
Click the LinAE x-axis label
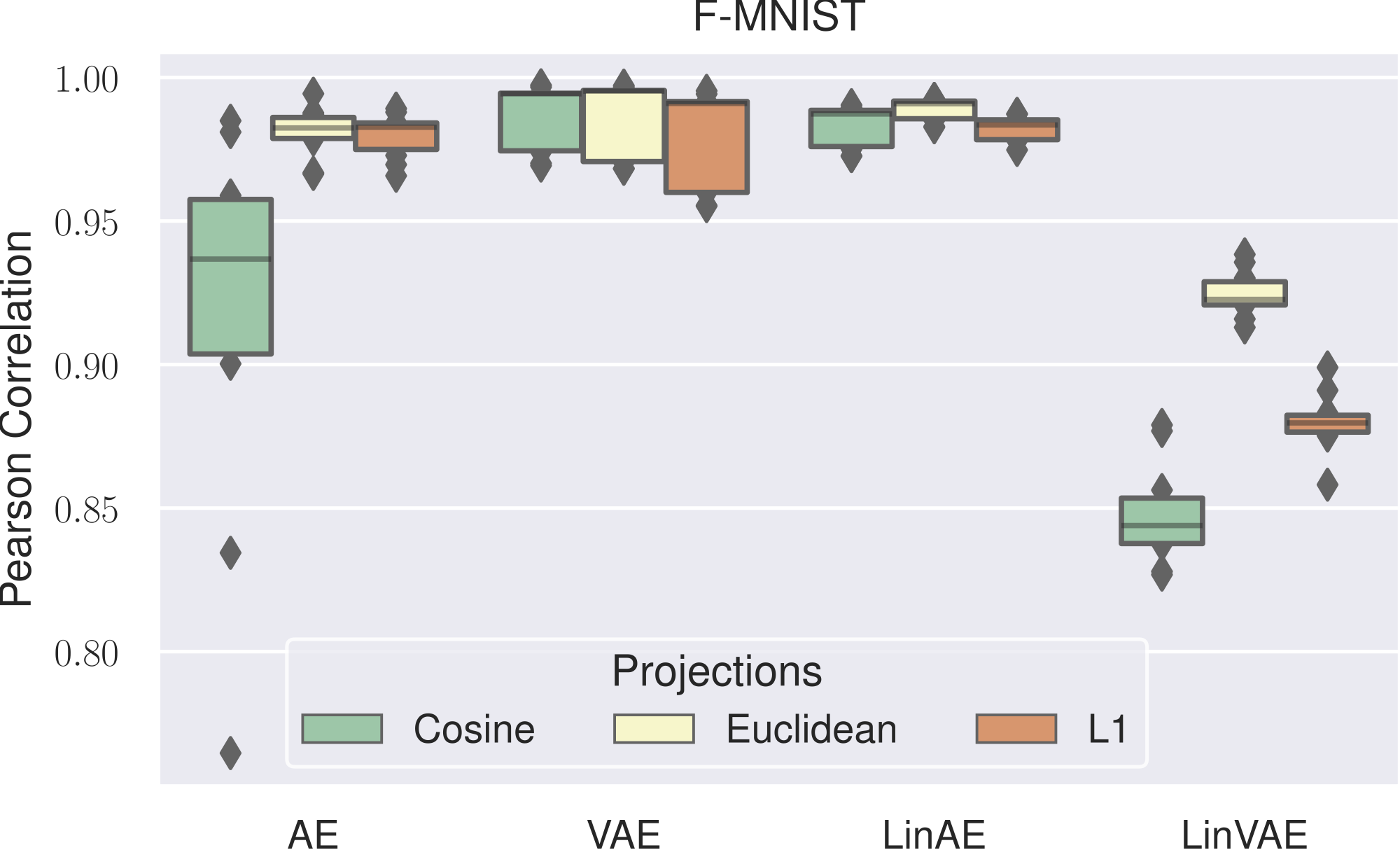point(934,835)
